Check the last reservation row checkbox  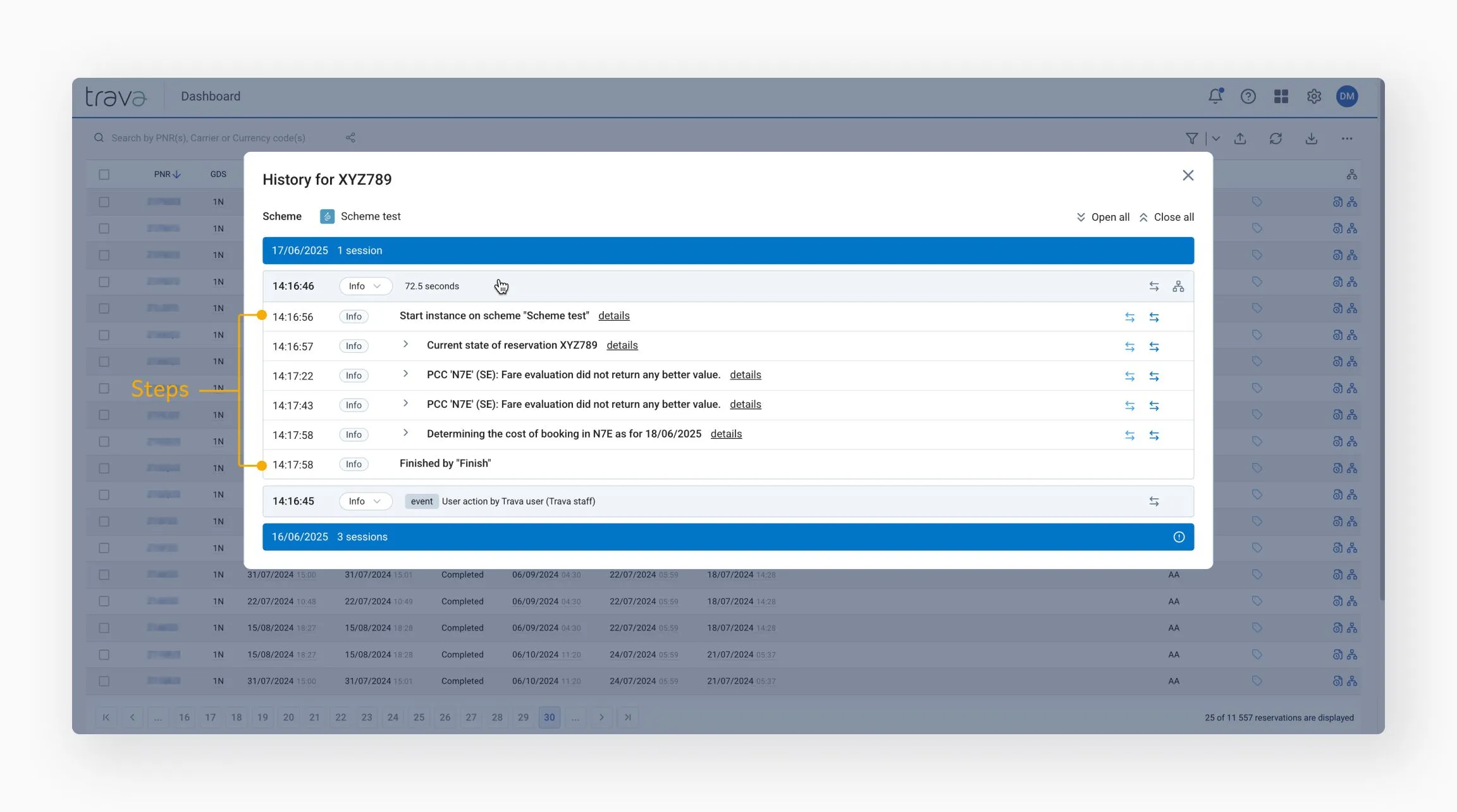[x=104, y=681]
